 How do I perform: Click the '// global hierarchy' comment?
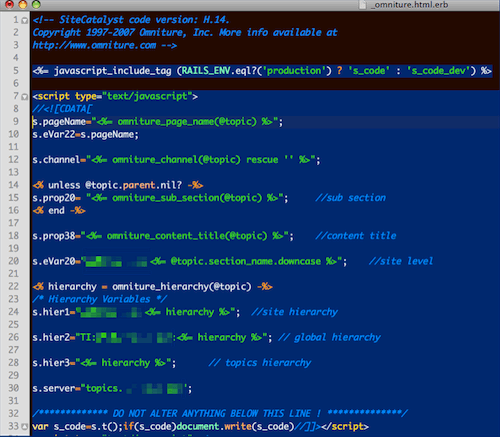[x=329, y=337]
